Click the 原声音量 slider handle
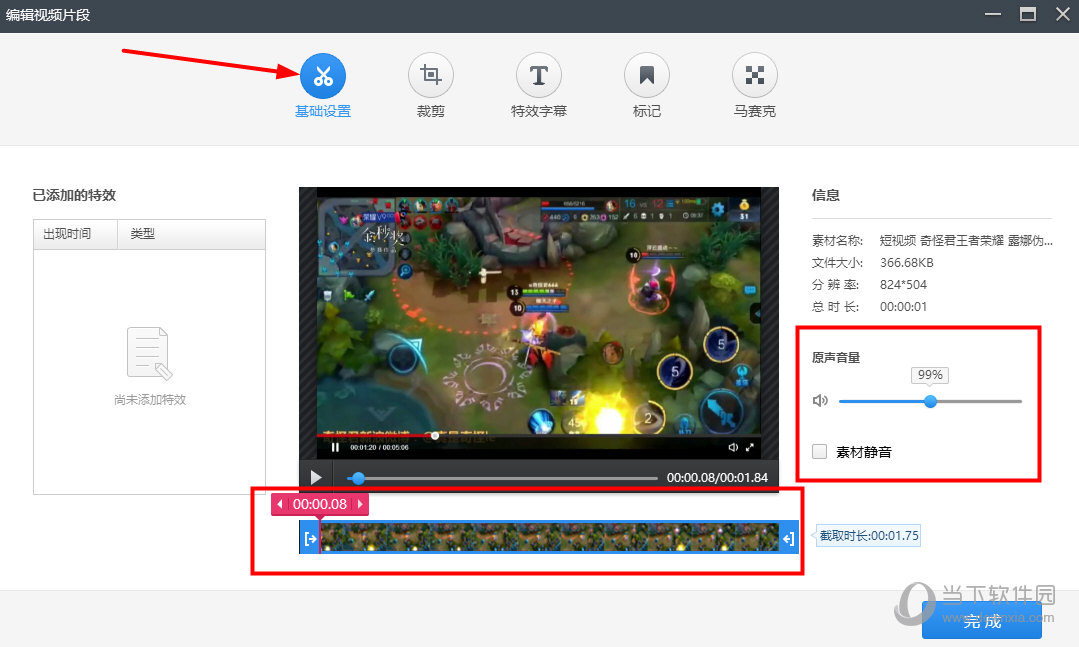 click(x=930, y=401)
